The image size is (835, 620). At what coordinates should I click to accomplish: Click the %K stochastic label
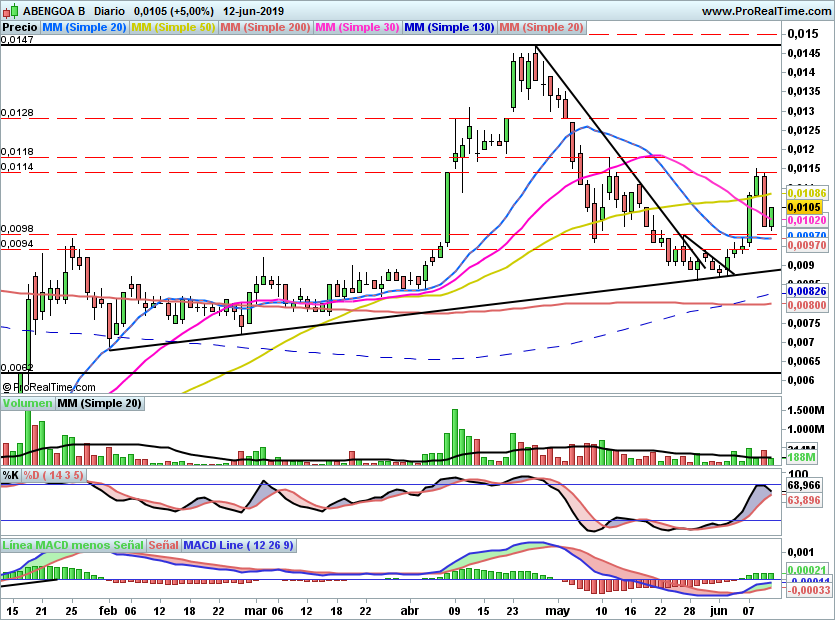tap(11, 474)
